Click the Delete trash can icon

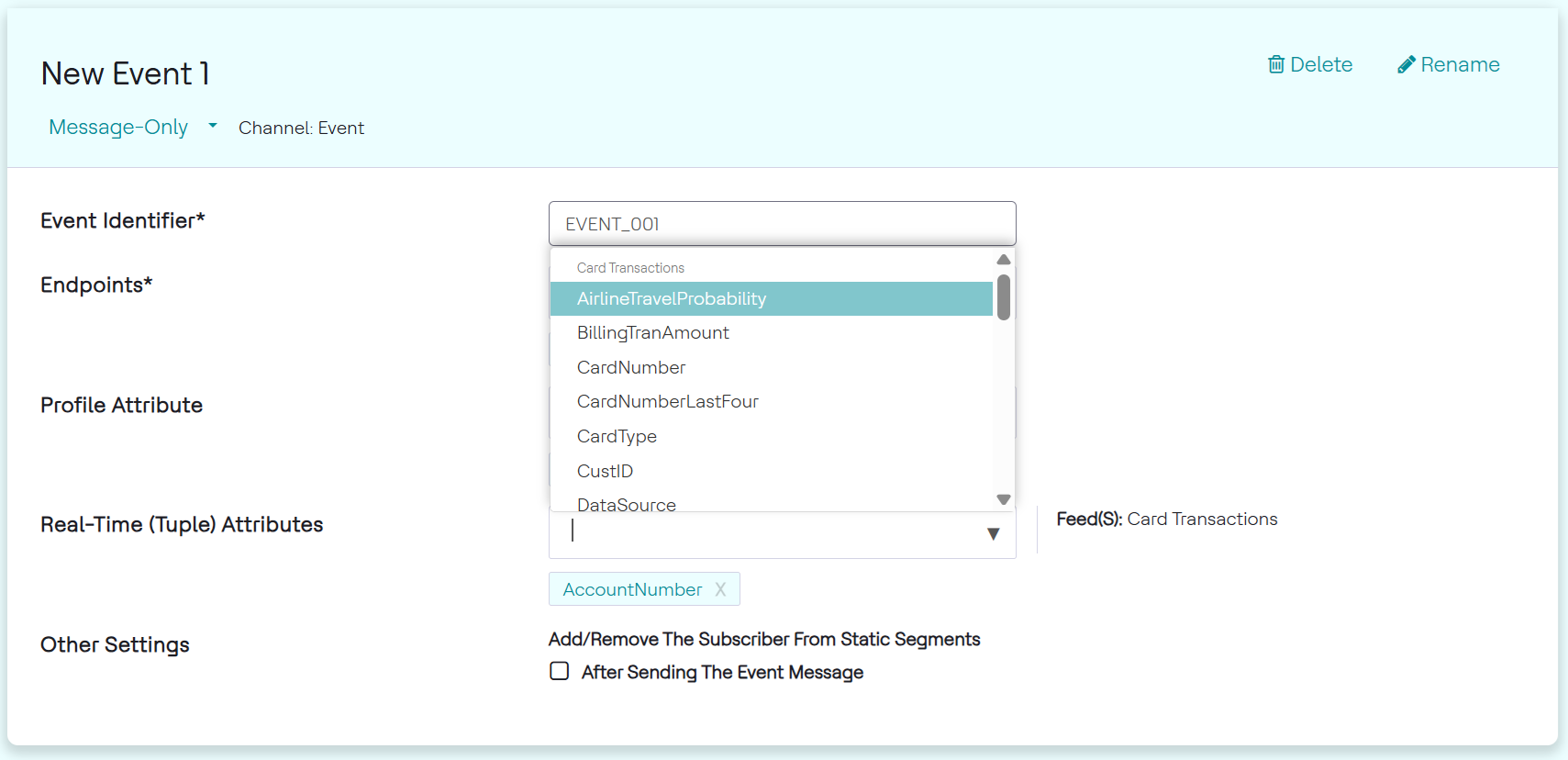tap(1276, 64)
